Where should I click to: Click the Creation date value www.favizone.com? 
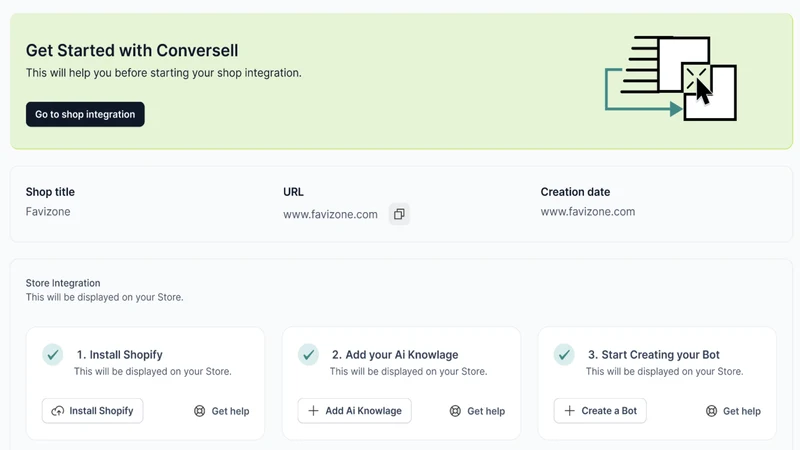(588, 212)
